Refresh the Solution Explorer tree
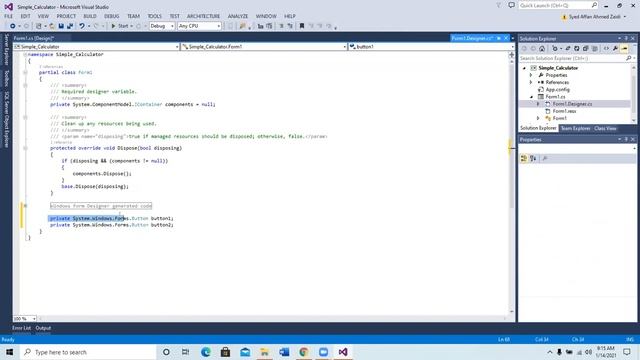640x360 pixels. tap(576, 49)
